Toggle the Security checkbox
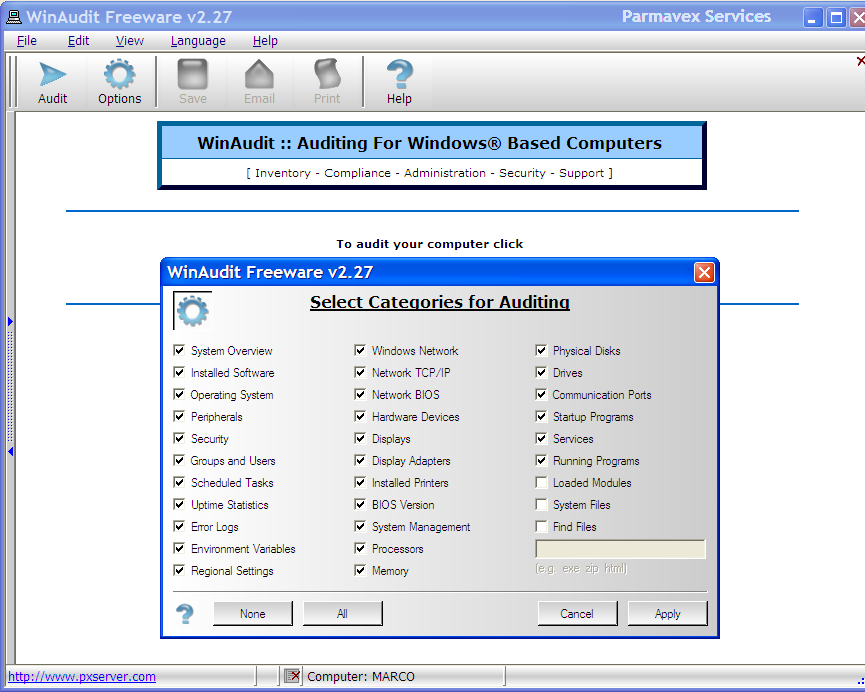The height and width of the screenshot is (692, 865). 179,439
